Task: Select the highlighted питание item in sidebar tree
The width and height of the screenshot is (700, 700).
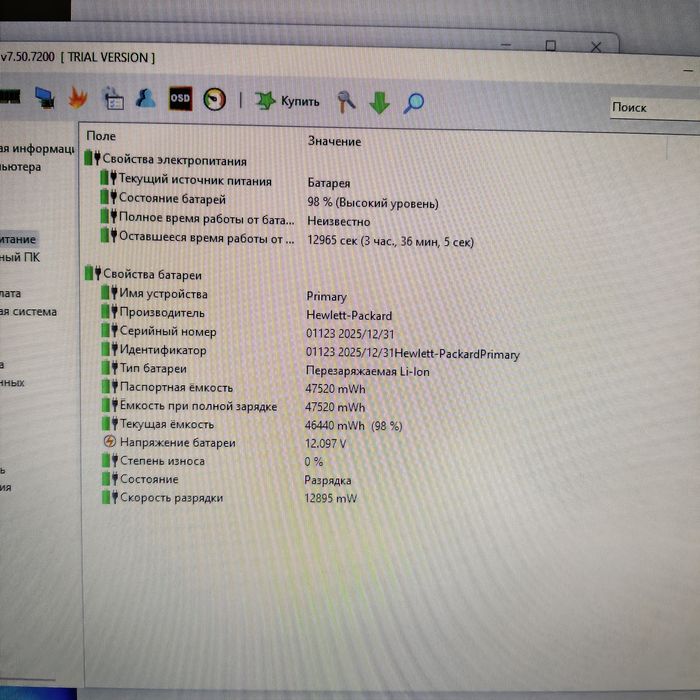Action: 18,239
